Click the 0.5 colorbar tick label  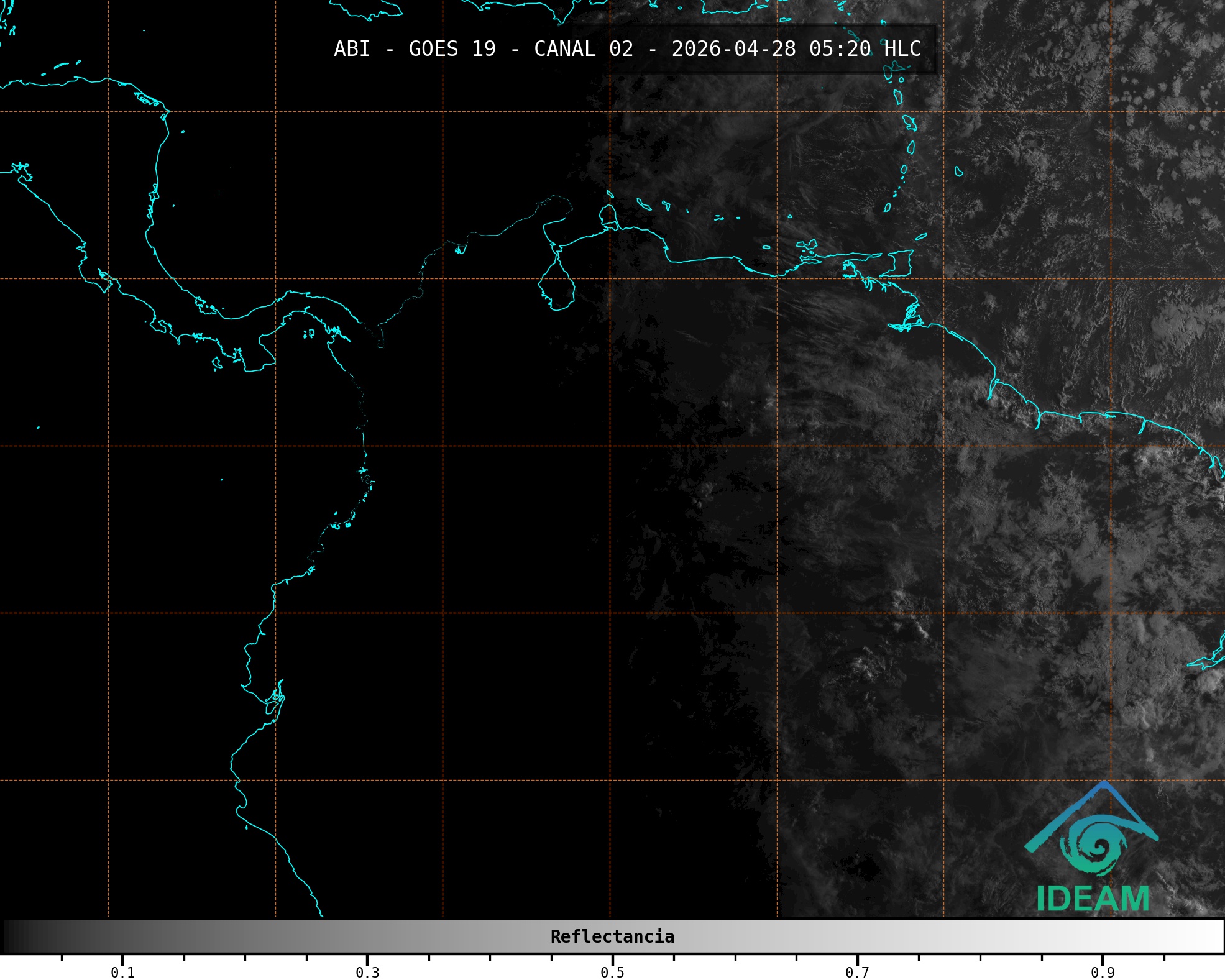tap(612, 972)
